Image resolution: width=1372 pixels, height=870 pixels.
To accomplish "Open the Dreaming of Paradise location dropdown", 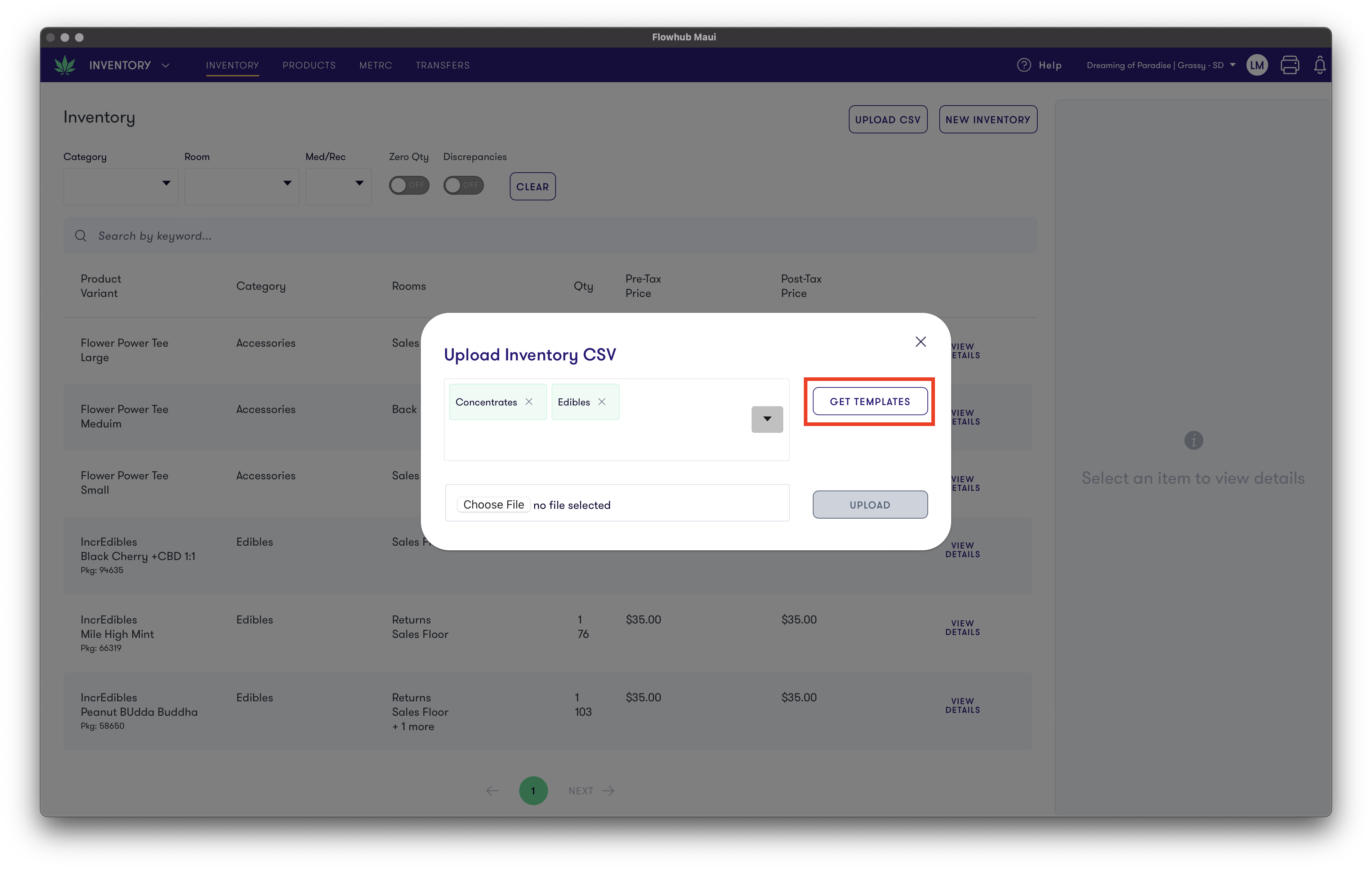I will [1161, 65].
